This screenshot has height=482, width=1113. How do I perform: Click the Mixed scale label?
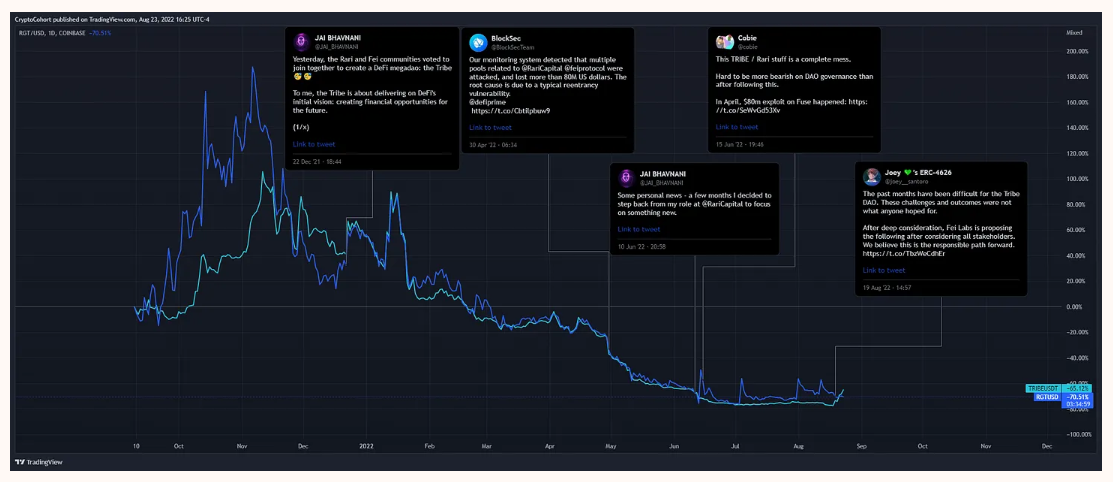click(x=1074, y=33)
